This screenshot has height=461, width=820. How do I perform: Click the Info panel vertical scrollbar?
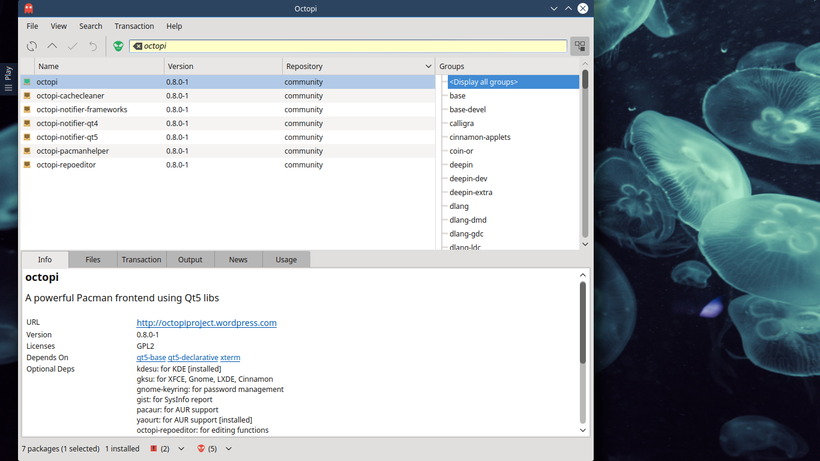(583, 353)
